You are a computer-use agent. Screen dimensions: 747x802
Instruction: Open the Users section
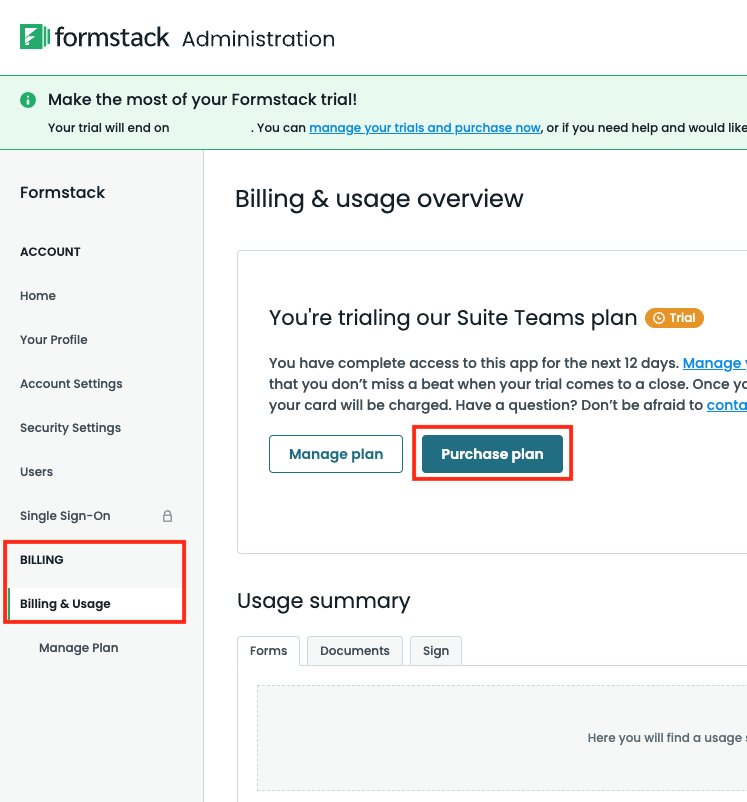(x=37, y=472)
